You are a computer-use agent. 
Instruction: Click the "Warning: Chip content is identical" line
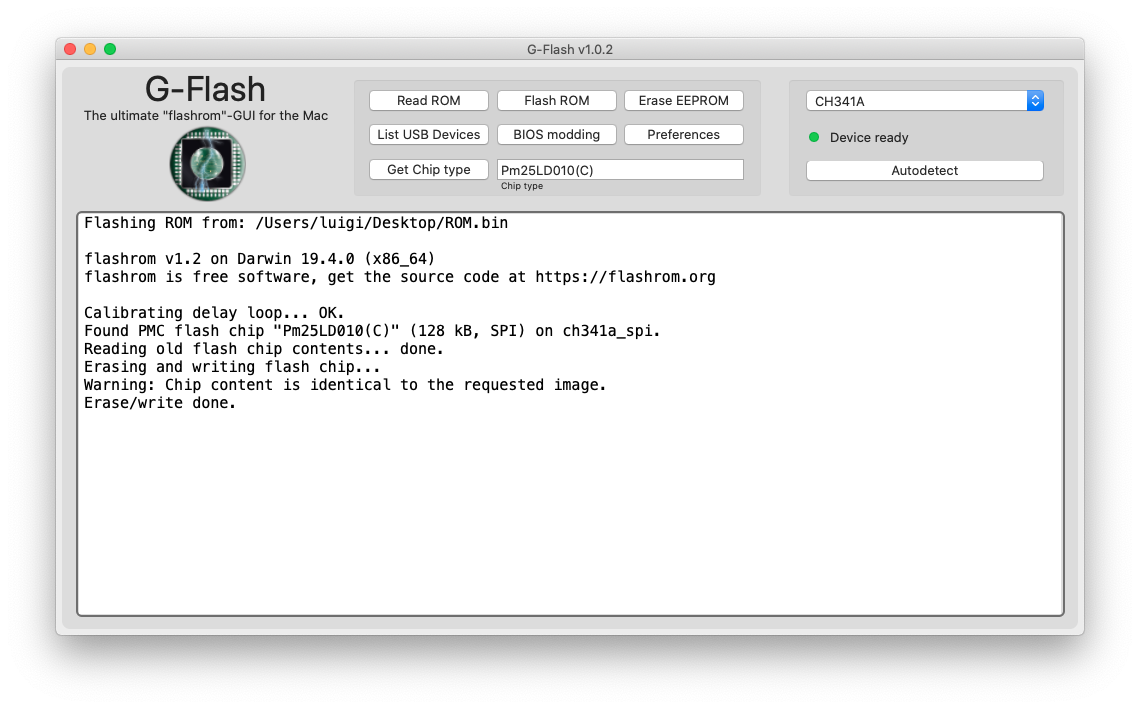pos(345,385)
